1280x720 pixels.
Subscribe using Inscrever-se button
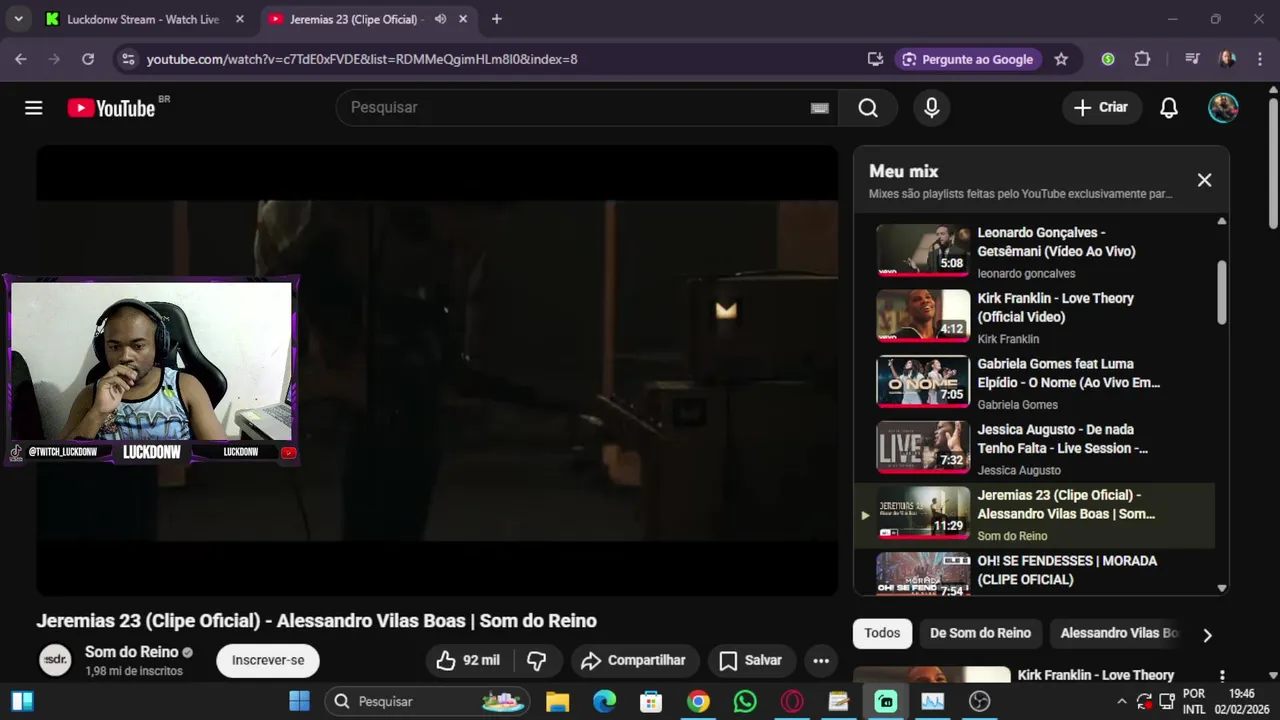click(x=268, y=660)
